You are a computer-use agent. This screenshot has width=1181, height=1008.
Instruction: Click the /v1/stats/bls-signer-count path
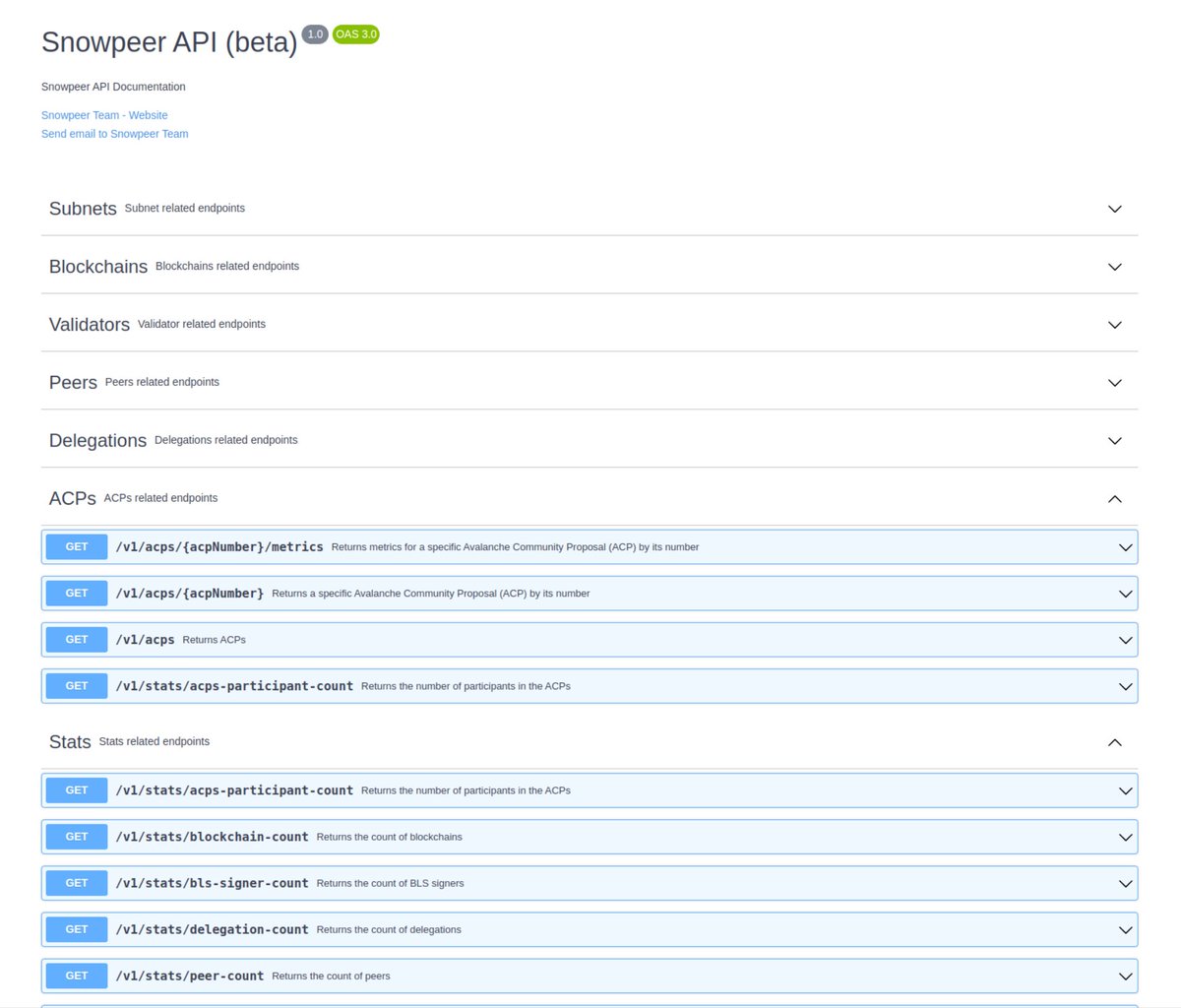tap(212, 883)
